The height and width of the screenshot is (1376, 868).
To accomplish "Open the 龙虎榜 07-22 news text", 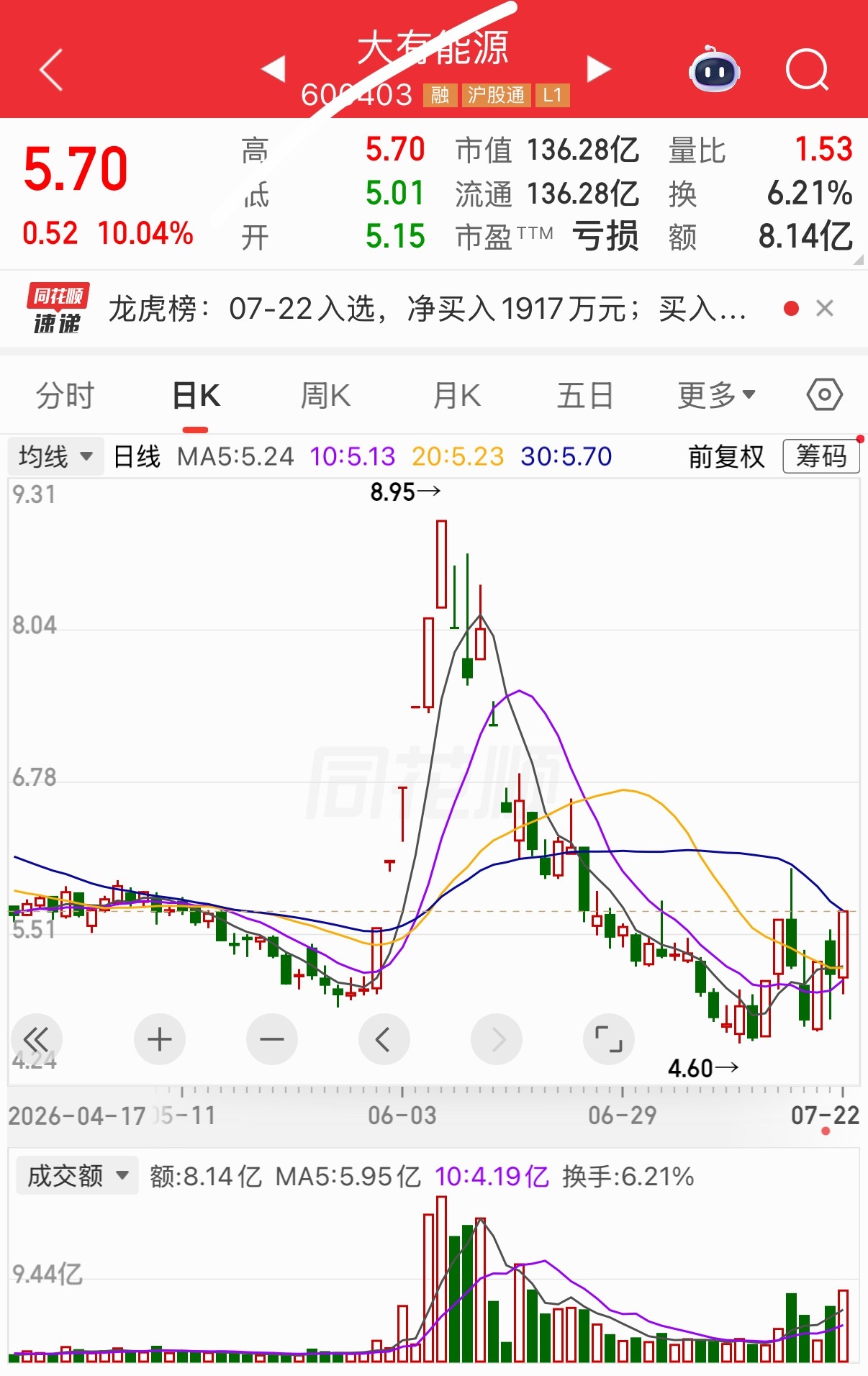I will click(x=427, y=309).
